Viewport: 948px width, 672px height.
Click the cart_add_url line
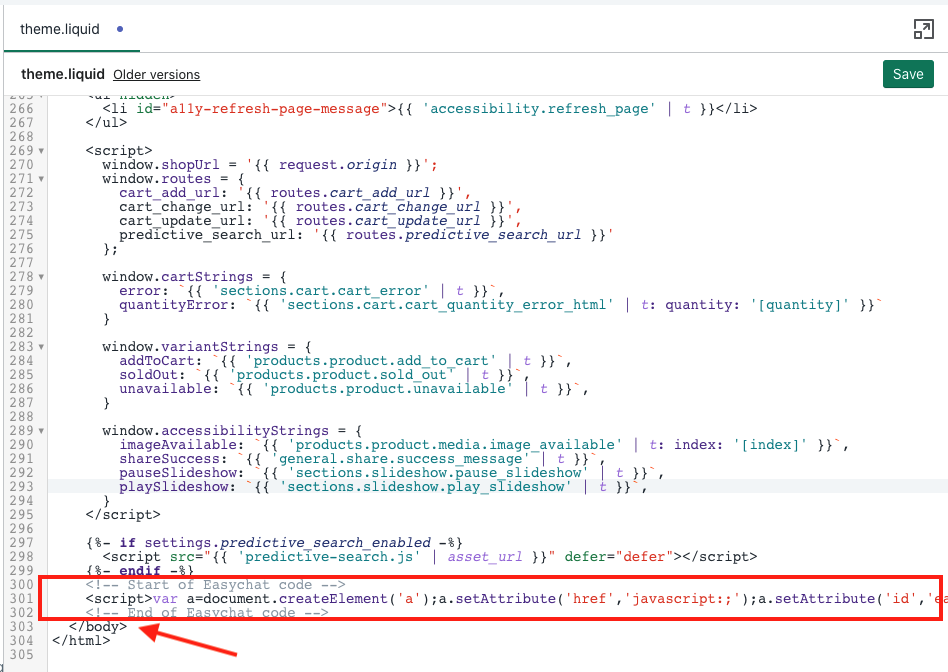click(x=295, y=193)
